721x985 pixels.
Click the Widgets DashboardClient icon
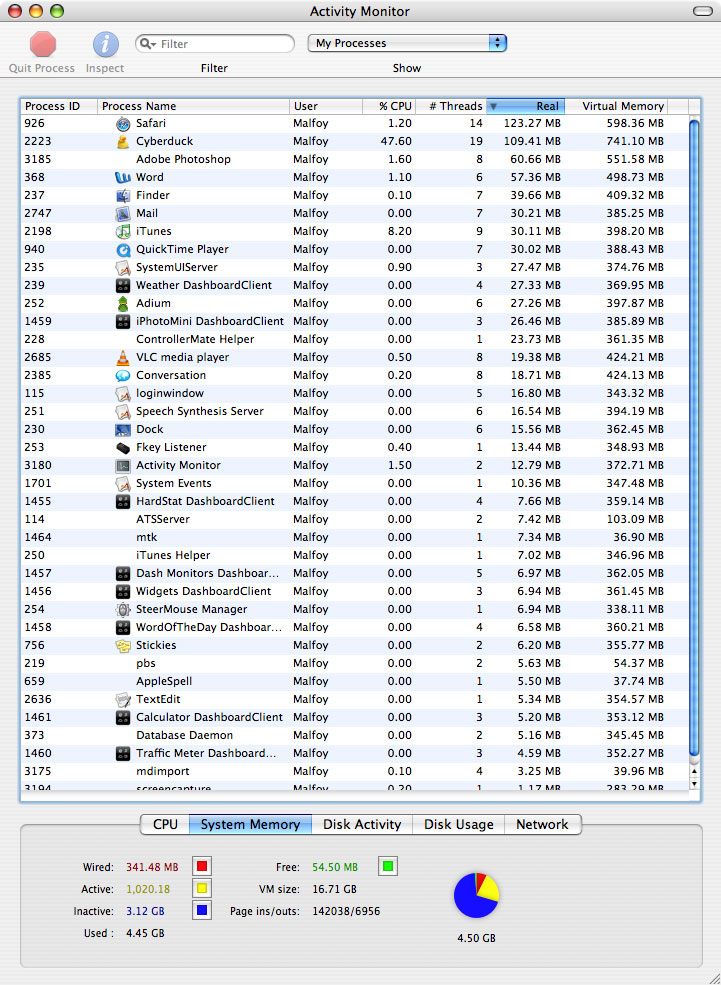pos(123,592)
